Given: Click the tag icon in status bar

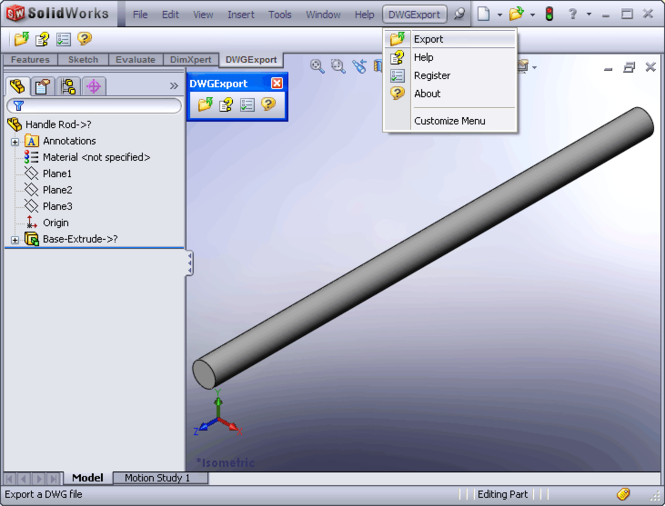Looking at the screenshot, I should click(623, 494).
